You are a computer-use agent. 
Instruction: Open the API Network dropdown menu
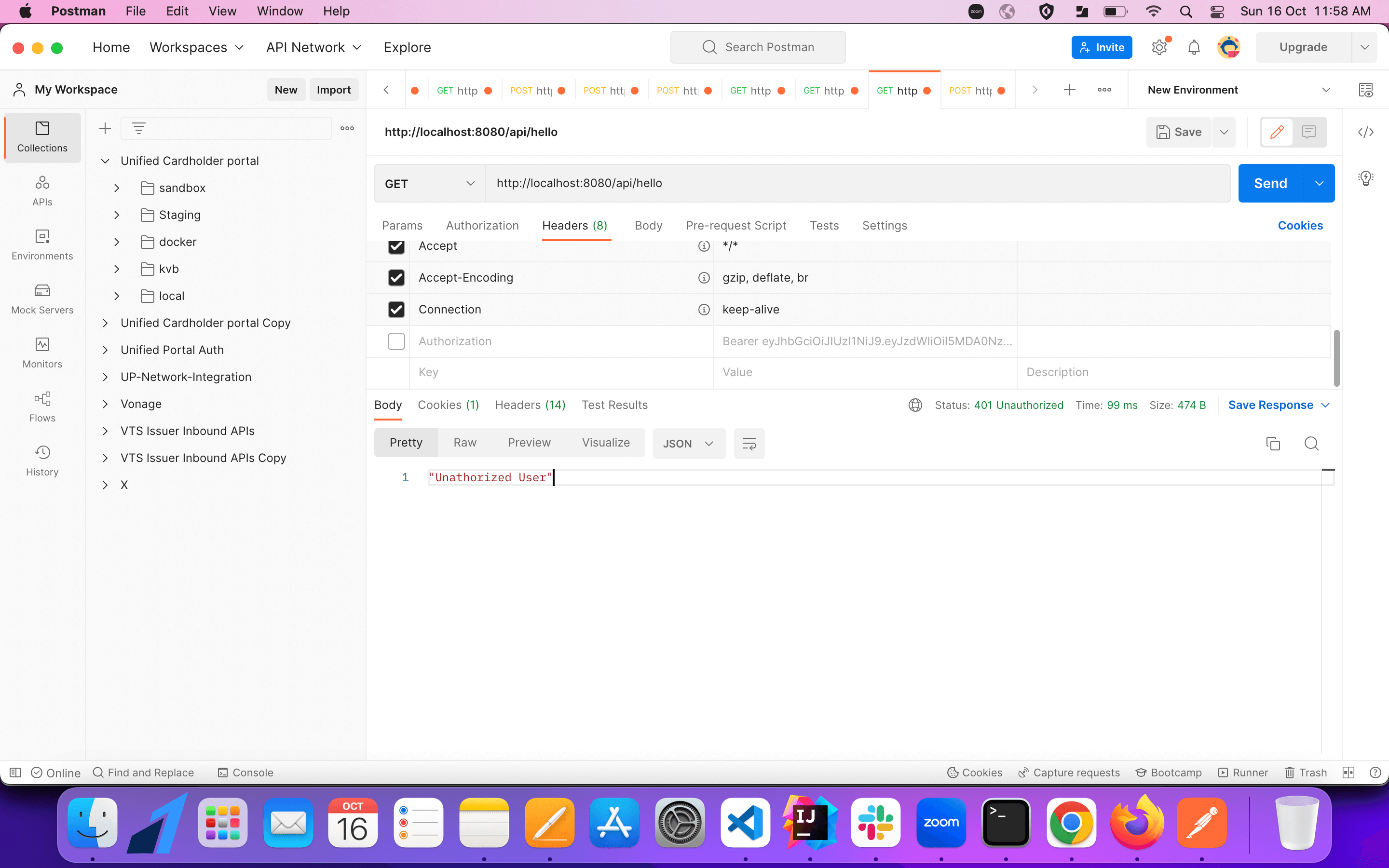314,47
